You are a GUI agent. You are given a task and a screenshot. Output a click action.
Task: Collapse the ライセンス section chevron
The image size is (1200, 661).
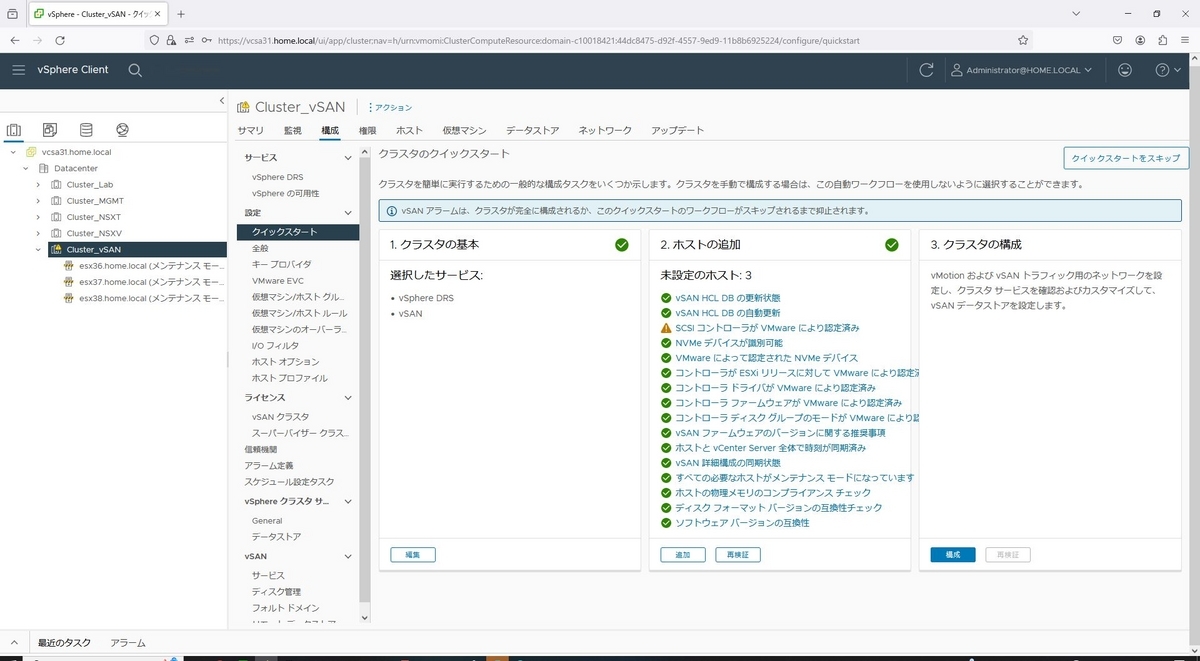(348, 398)
